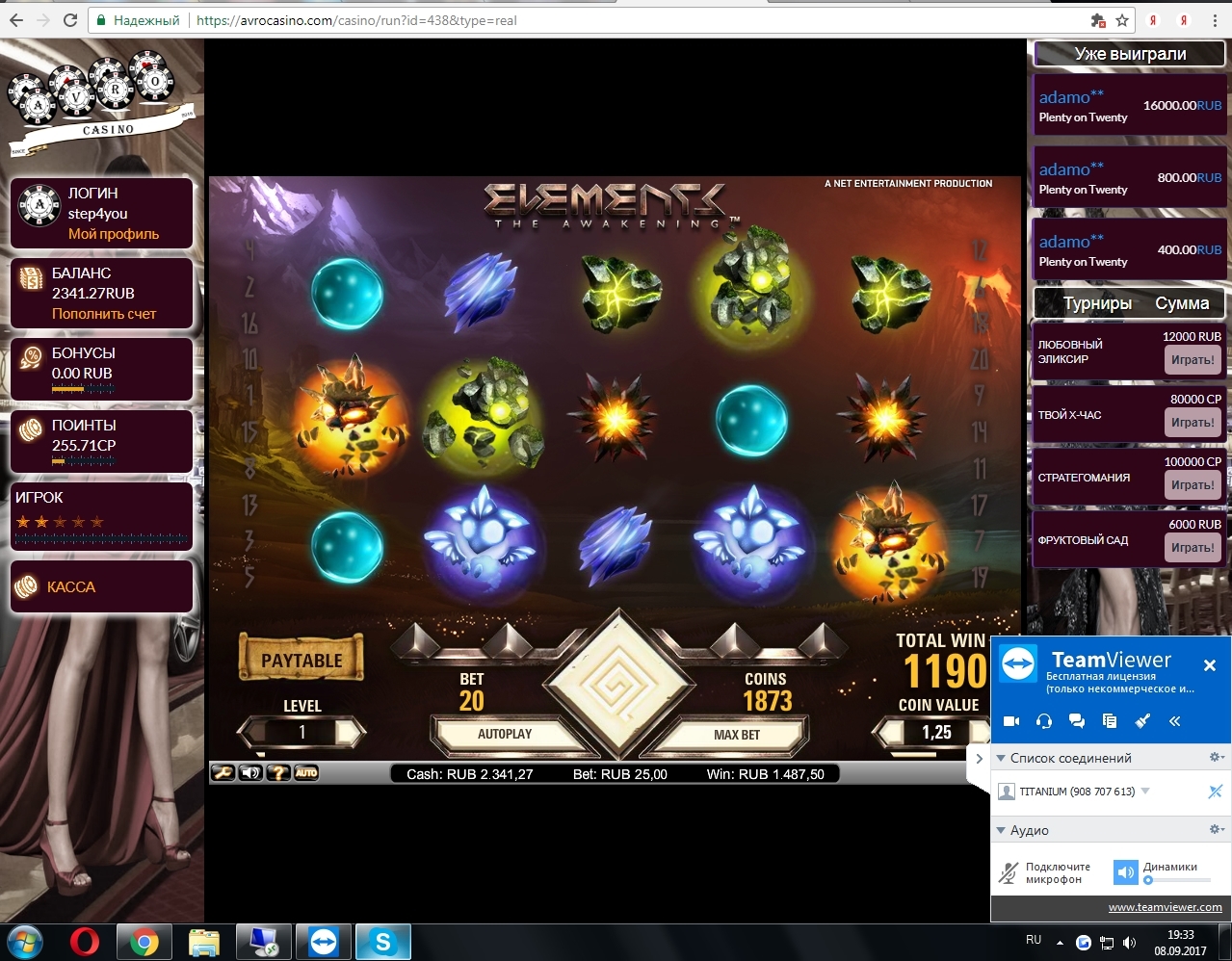
Task: Collapse the Список соединений section
Action: pos(1001,758)
